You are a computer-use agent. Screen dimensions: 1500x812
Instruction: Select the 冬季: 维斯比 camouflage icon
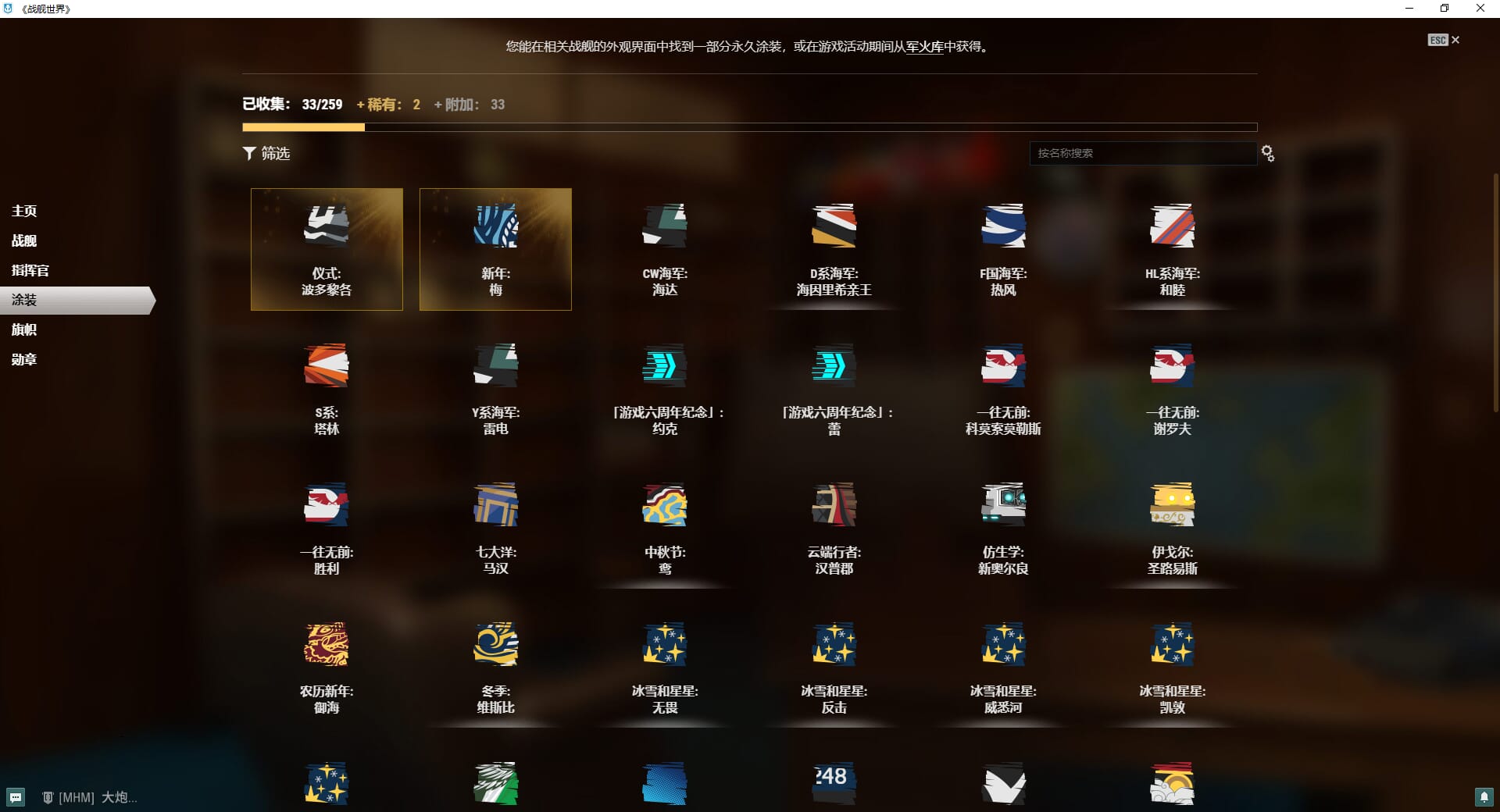[x=495, y=644]
